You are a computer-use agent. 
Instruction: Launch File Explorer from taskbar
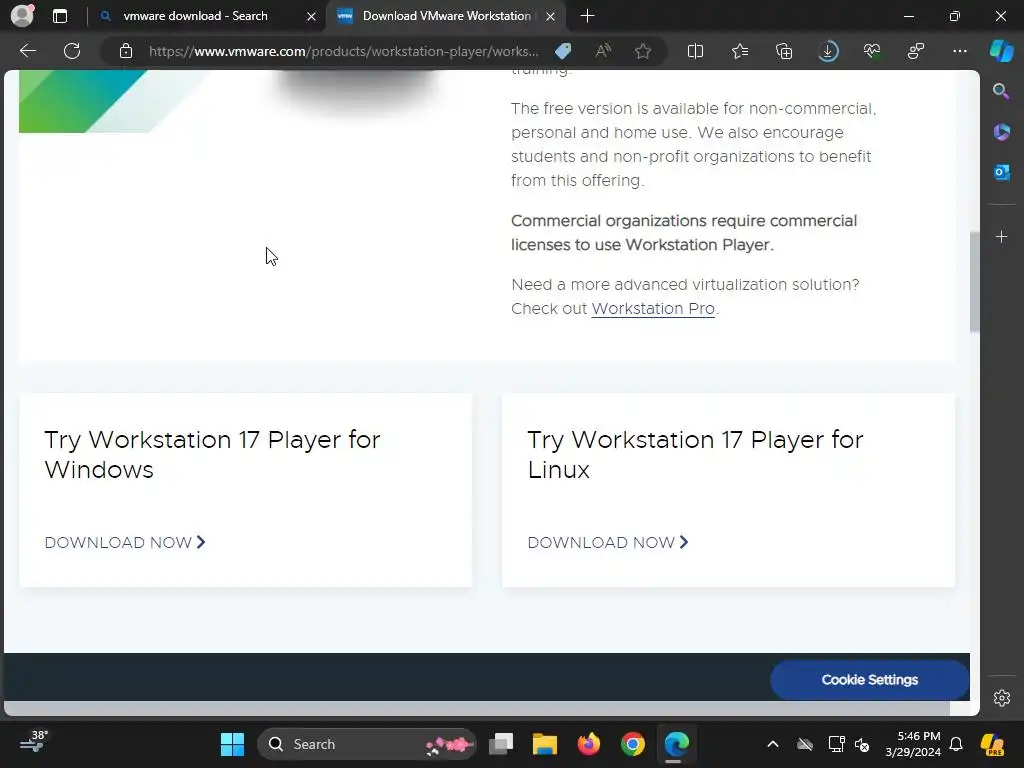pyautogui.click(x=545, y=744)
